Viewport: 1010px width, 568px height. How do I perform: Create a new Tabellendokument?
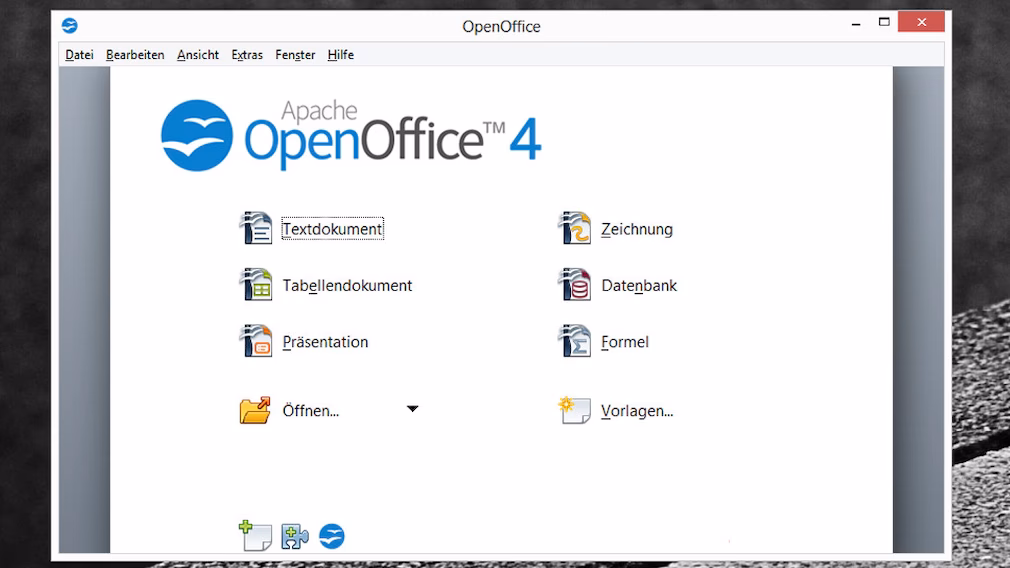point(347,285)
